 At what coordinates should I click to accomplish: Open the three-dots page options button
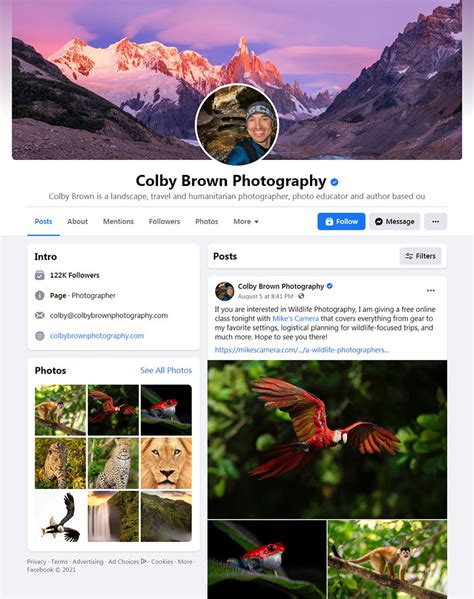[435, 222]
